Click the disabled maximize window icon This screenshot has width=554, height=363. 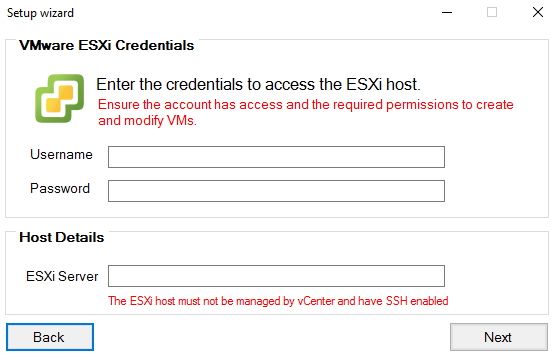492,12
